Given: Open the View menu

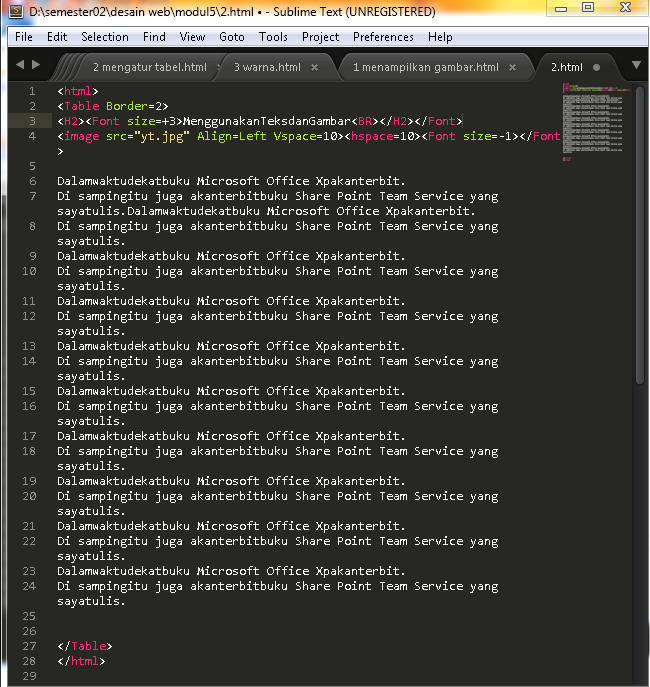Looking at the screenshot, I should [x=192, y=37].
